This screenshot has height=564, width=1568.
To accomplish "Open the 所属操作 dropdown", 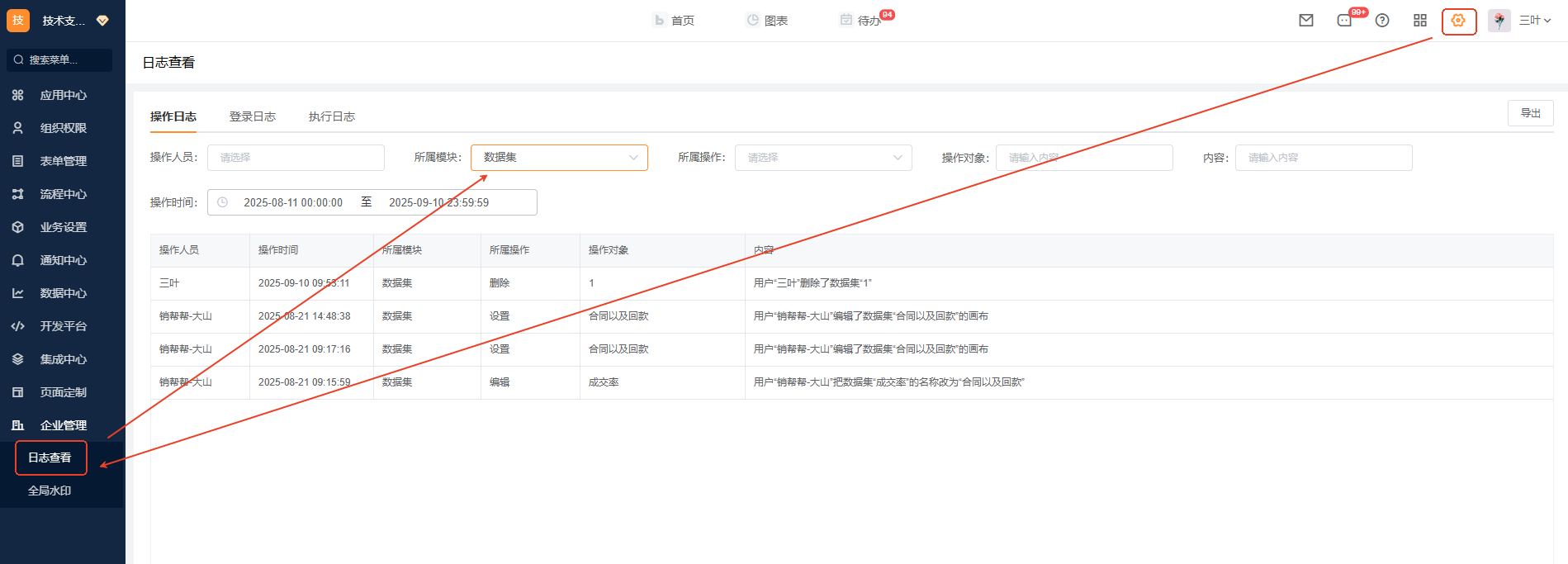I will coord(823,158).
